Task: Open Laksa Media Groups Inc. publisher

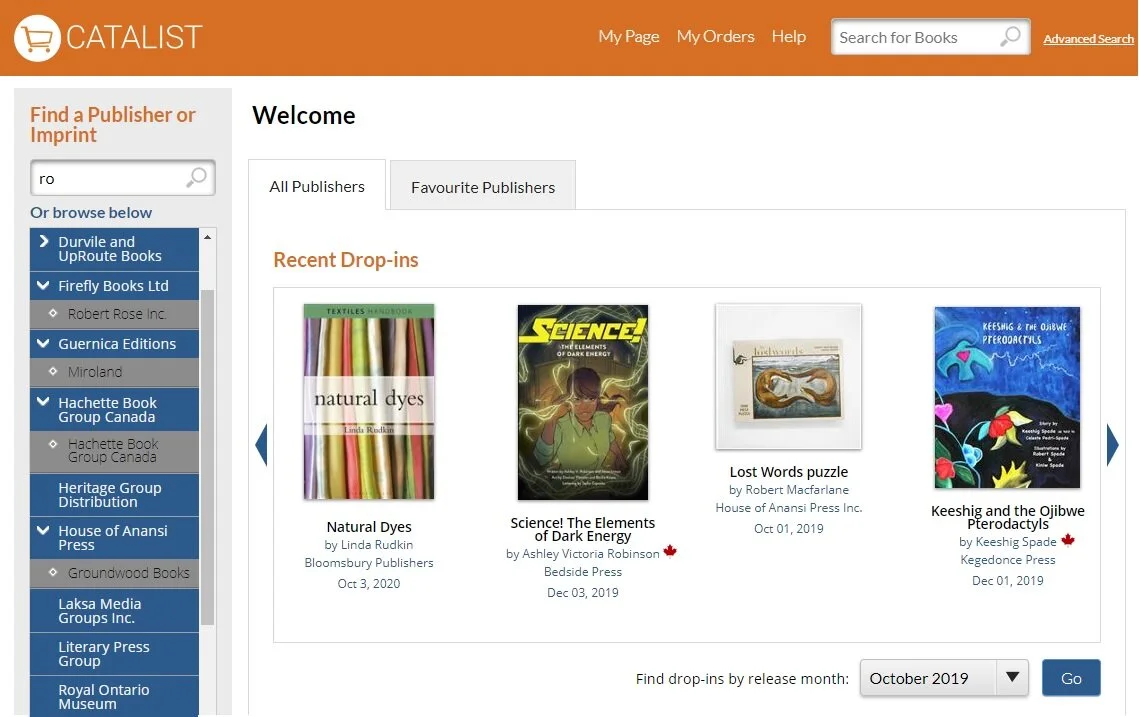Action: [114, 610]
